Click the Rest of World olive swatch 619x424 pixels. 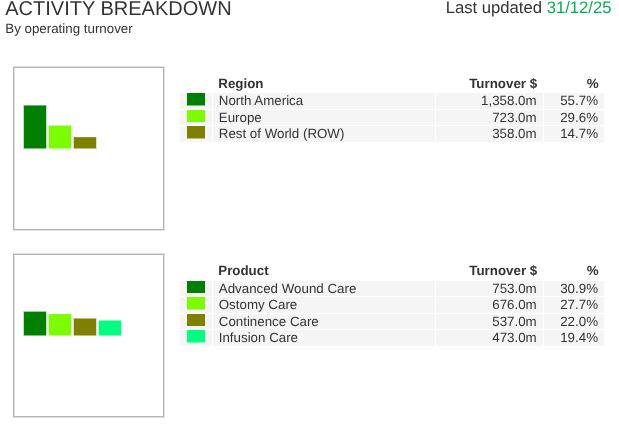196,133
